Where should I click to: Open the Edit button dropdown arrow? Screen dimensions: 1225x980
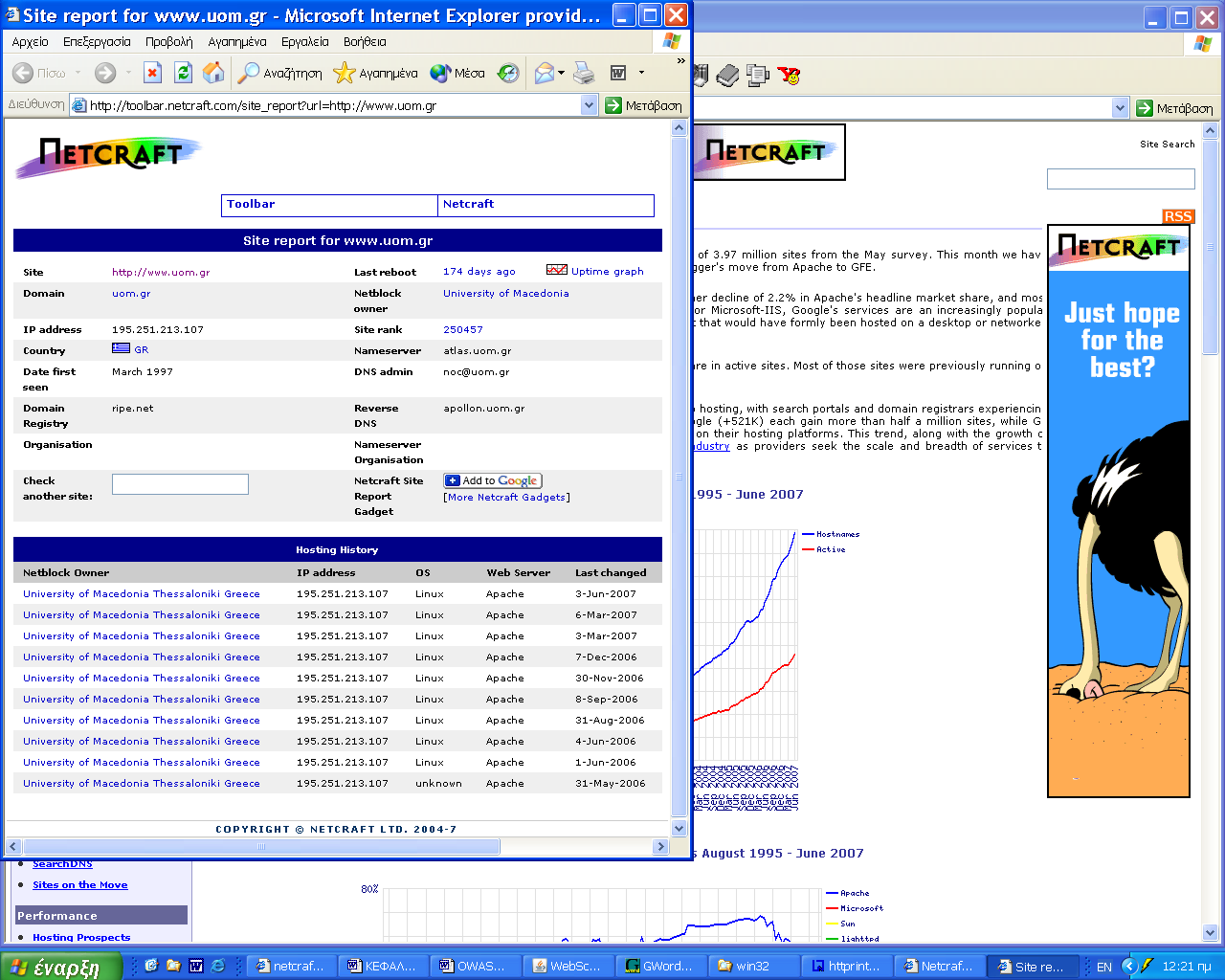tap(641, 73)
